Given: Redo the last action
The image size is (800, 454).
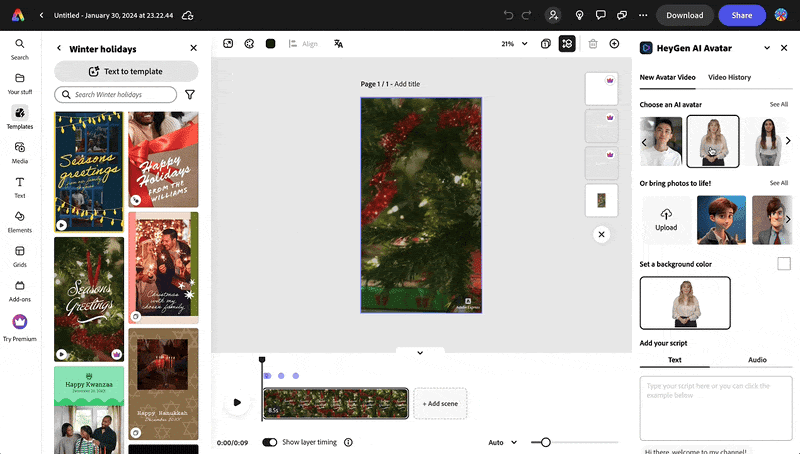Looking at the screenshot, I should 527,15.
